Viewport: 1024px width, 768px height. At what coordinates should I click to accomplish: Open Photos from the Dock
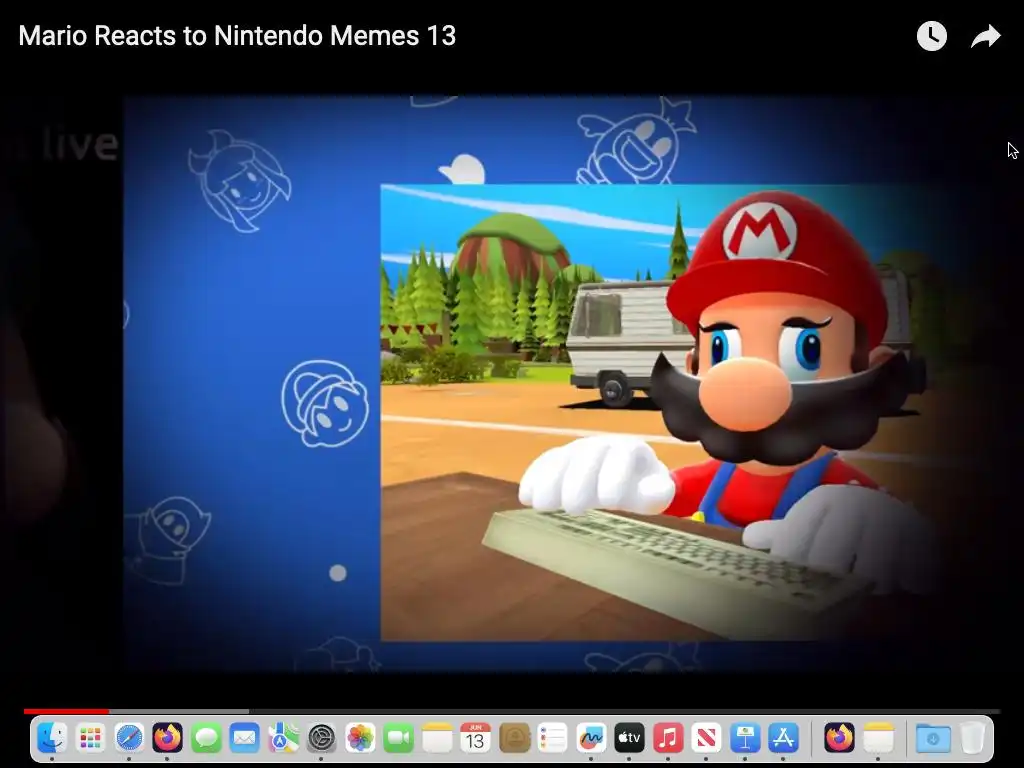pyautogui.click(x=360, y=738)
